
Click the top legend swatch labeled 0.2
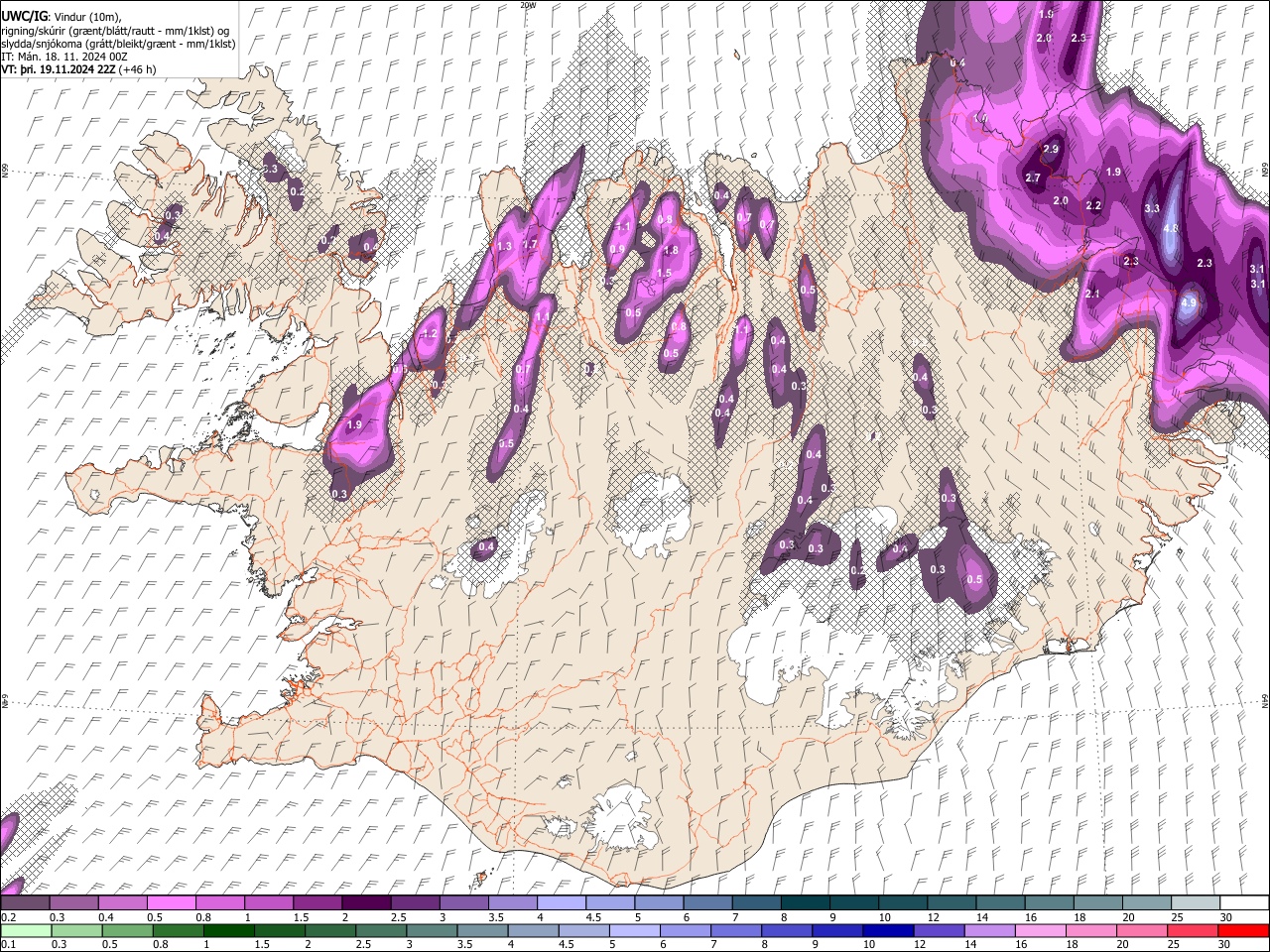click(x=25, y=902)
